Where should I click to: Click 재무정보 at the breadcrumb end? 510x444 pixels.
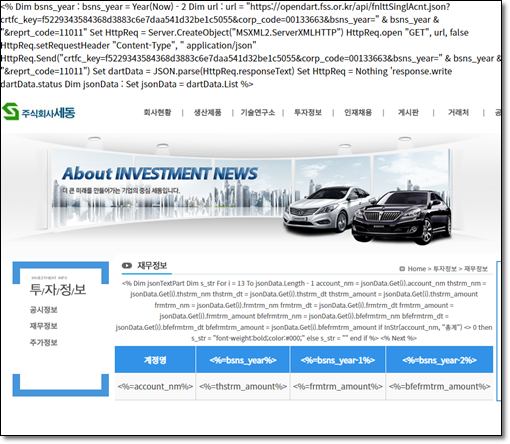click(x=476, y=269)
